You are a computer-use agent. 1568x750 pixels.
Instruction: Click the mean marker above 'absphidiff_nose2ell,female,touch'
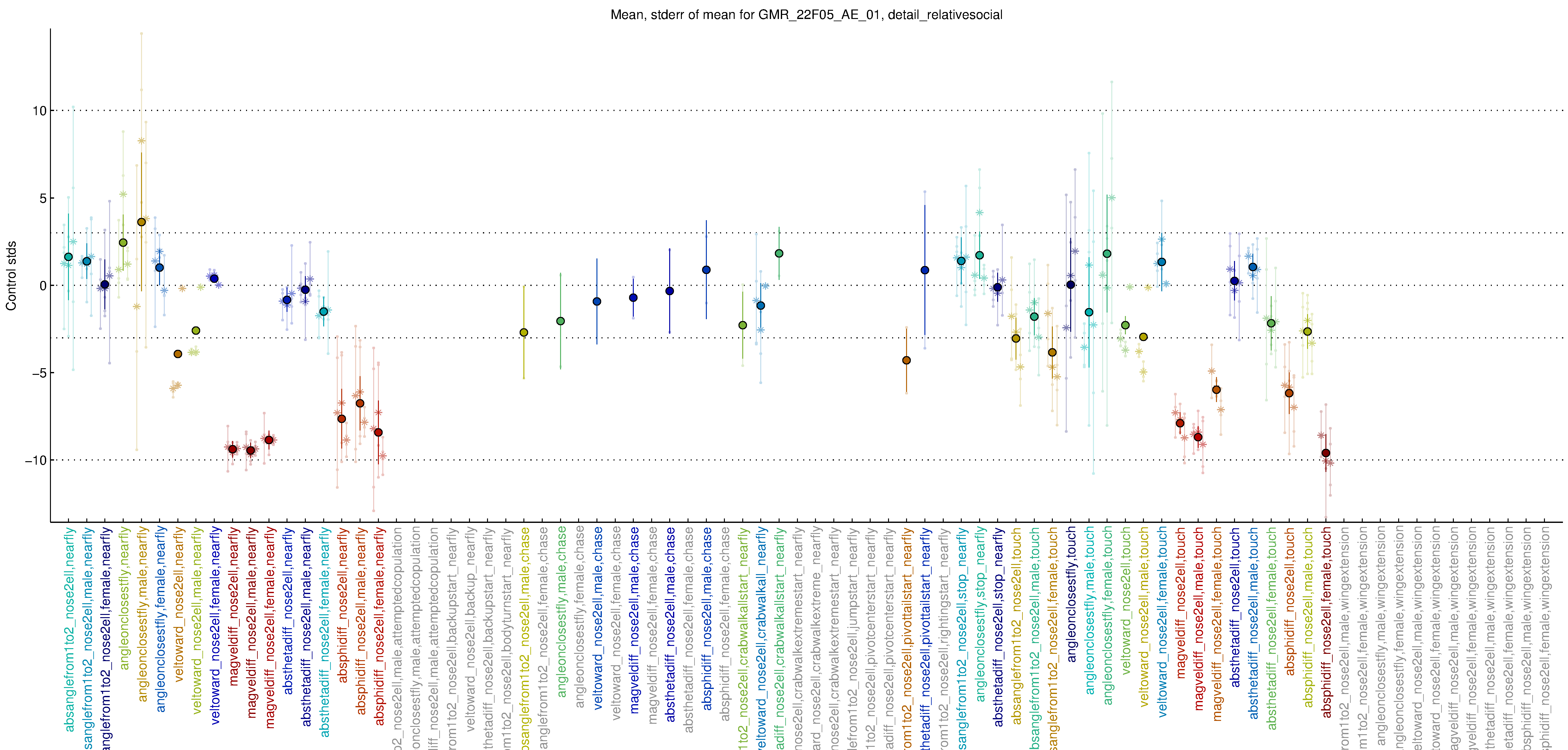1326,453
